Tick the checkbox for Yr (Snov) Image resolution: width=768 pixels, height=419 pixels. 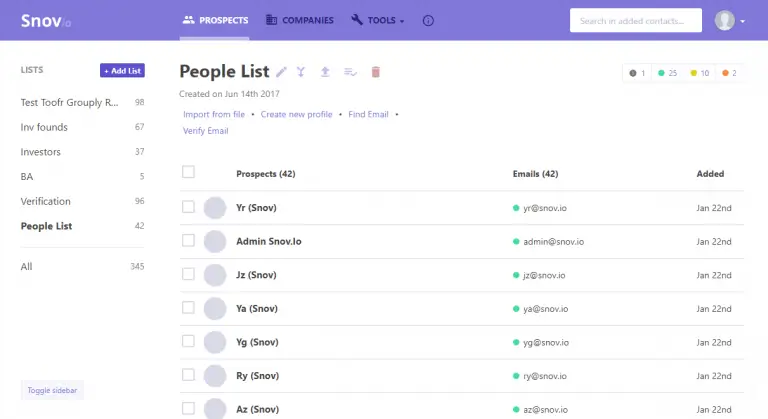click(x=188, y=207)
